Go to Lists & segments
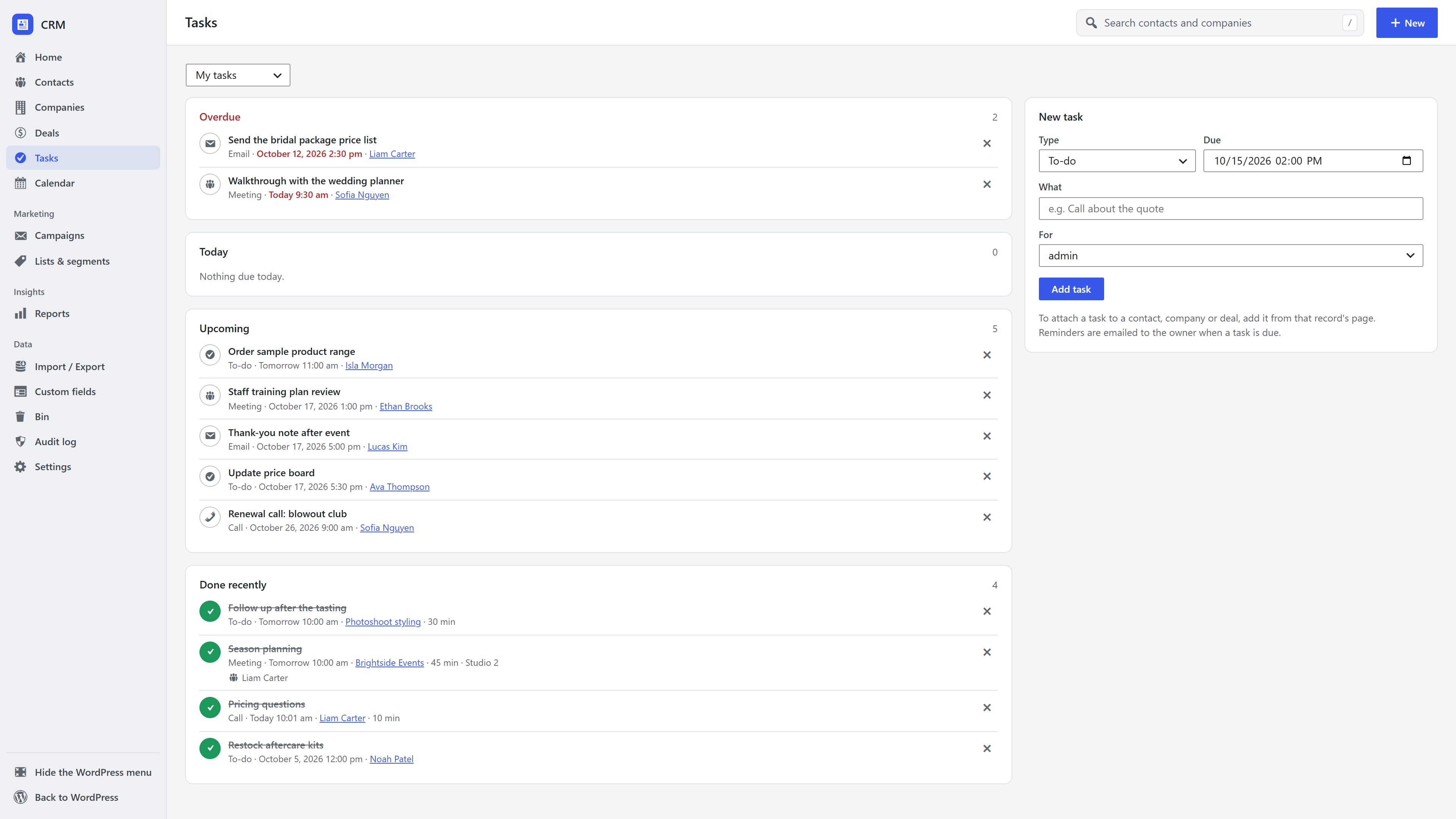This screenshot has height=819, width=1456. (x=83, y=261)
